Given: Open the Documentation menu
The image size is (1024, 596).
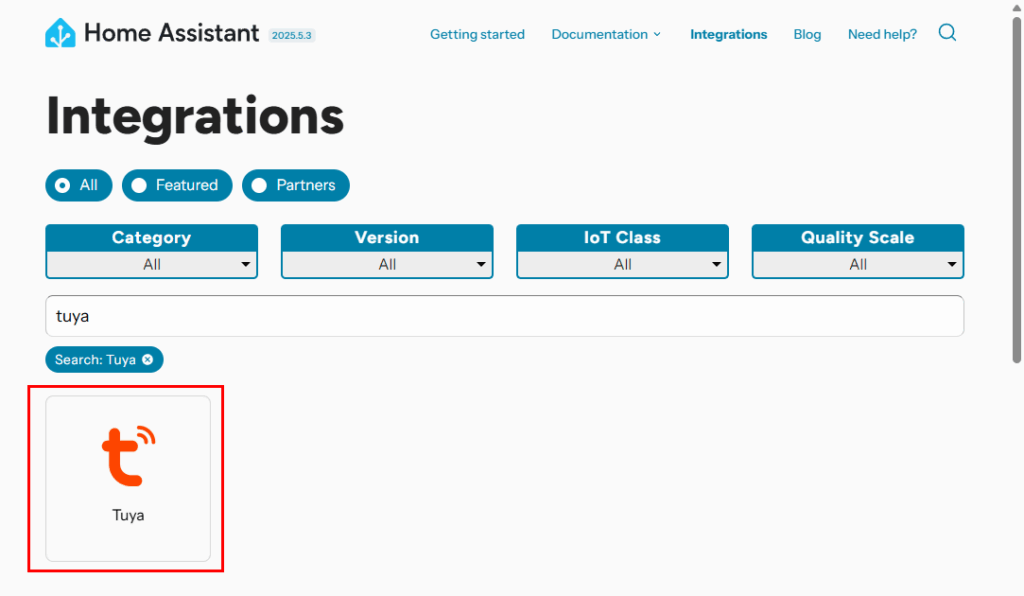Looking at the screenshot, I should (x=606, y=34).
